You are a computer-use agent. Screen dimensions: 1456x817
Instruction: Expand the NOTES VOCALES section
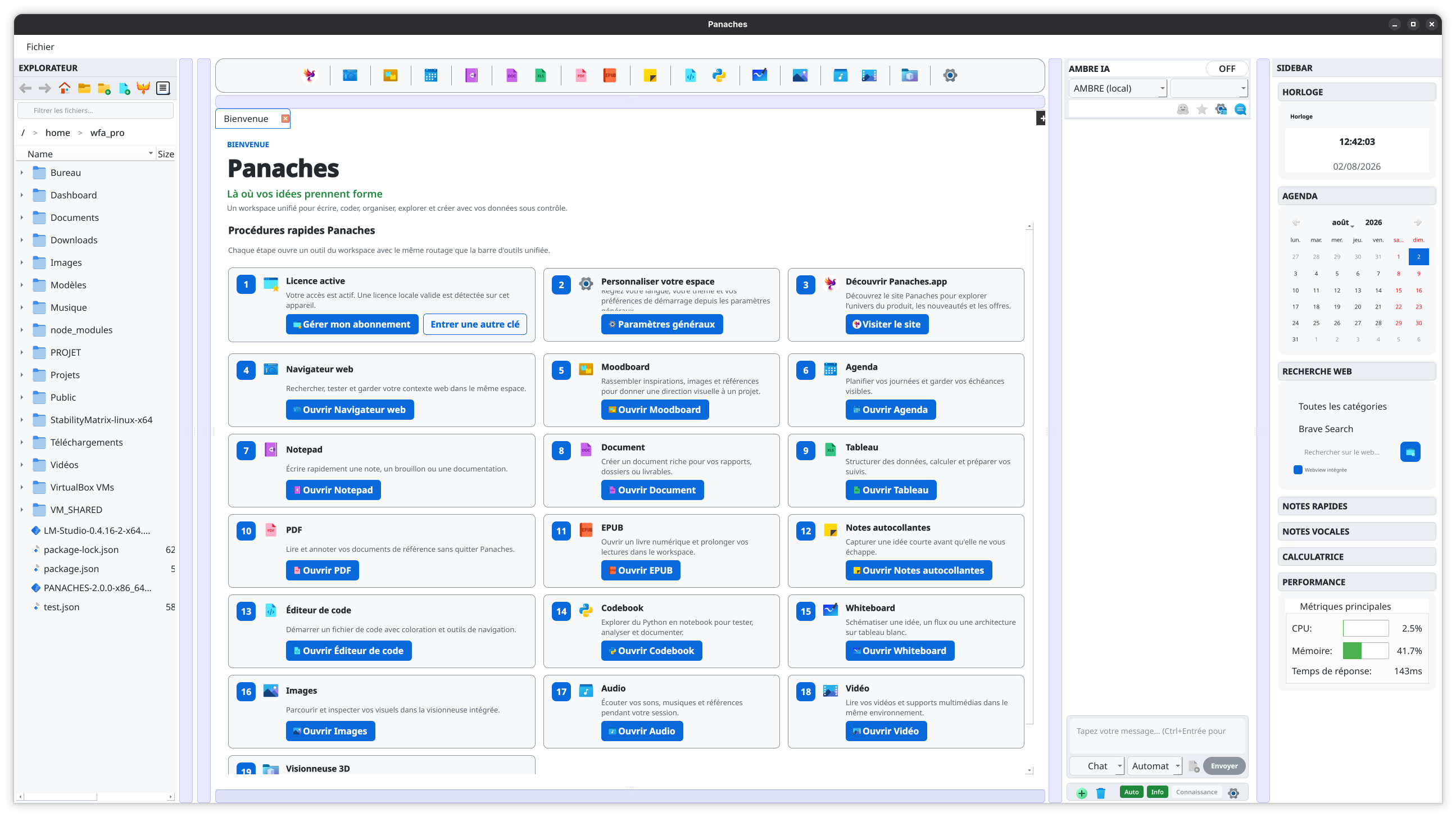click(1357, 532)
